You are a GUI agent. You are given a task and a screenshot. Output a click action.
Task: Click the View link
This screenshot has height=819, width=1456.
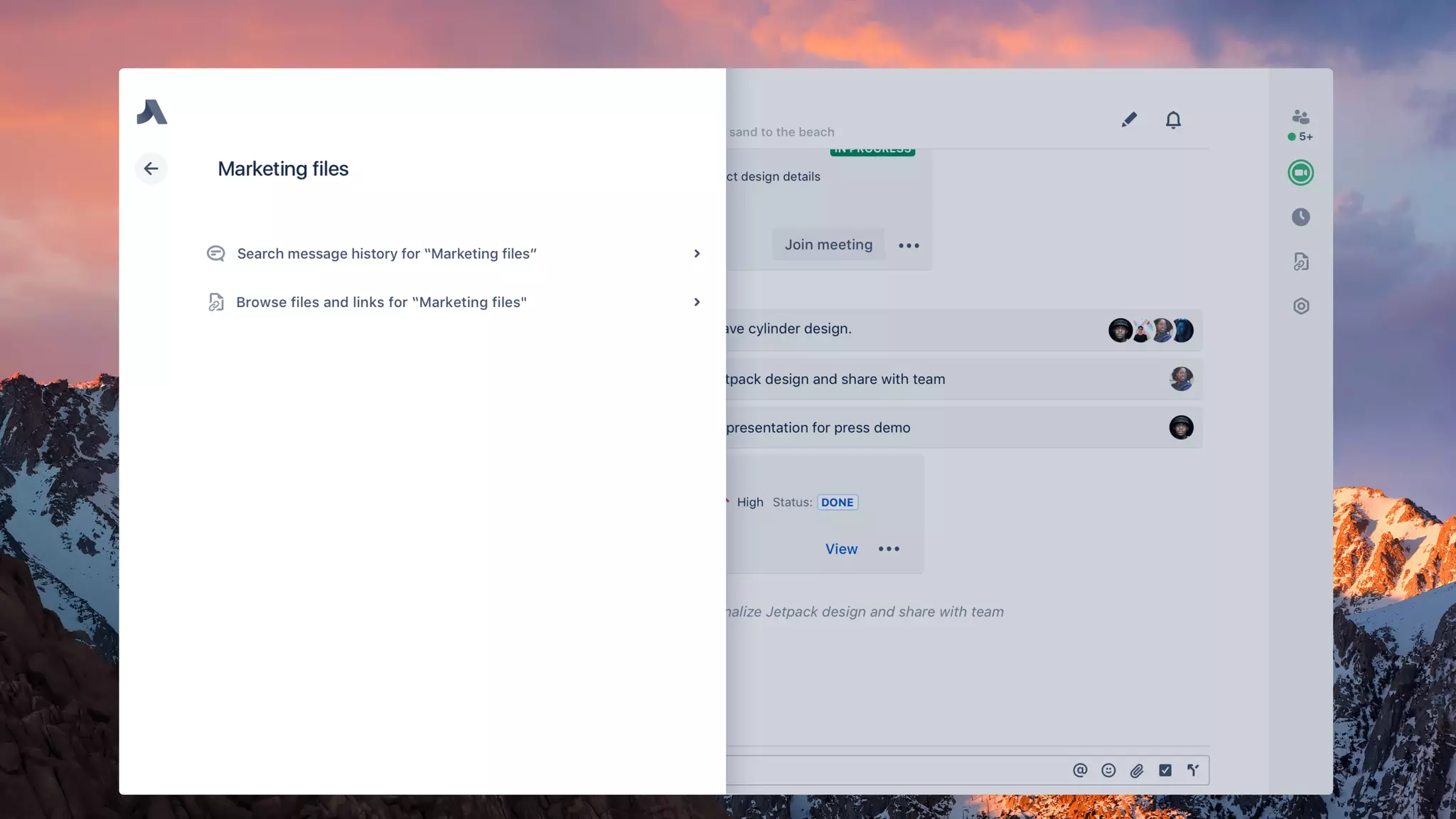tap(841, 549)
